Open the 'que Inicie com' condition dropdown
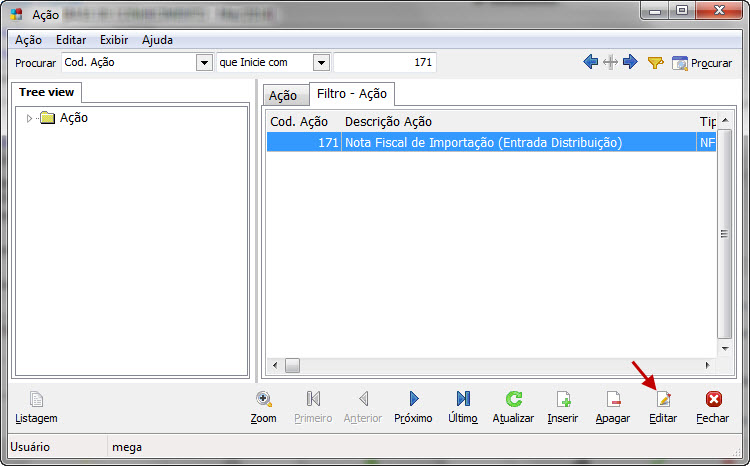Screen dimensions: 750x466 click(320, 63)
